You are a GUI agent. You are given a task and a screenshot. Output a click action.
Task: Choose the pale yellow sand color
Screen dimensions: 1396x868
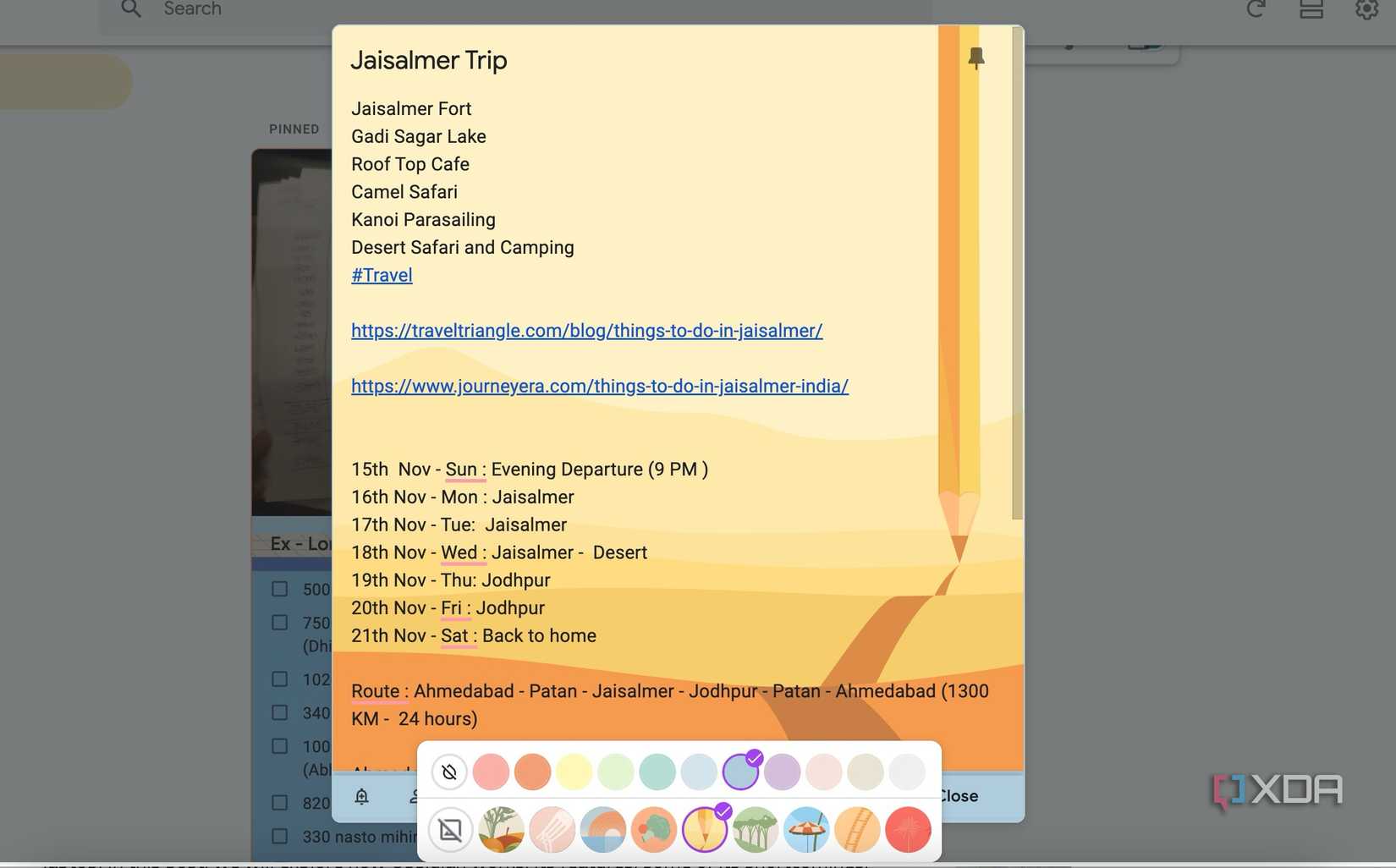click(574, 772)
